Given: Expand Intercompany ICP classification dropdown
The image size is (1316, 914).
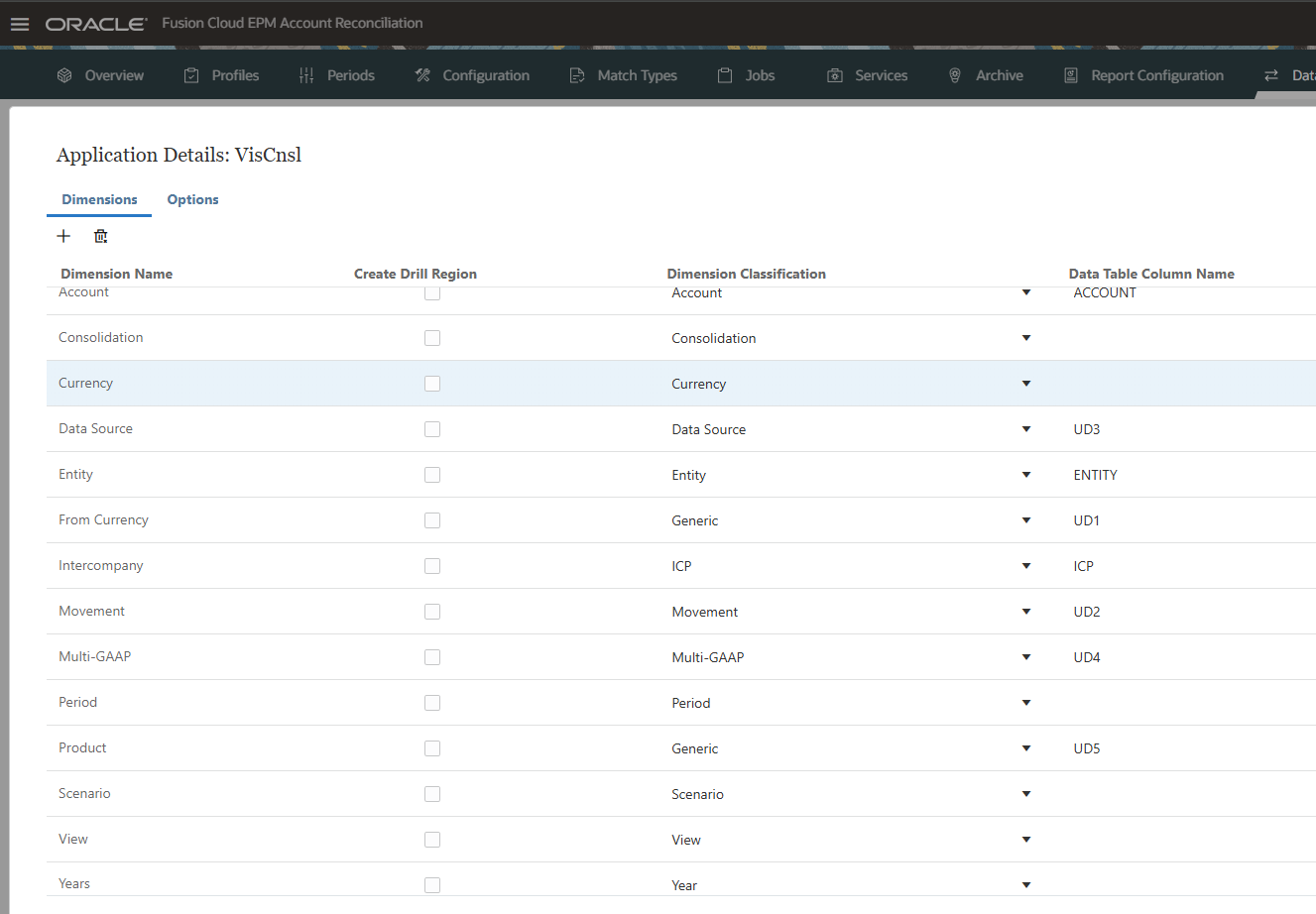Looking at the screenshot, I should 1026,566.
